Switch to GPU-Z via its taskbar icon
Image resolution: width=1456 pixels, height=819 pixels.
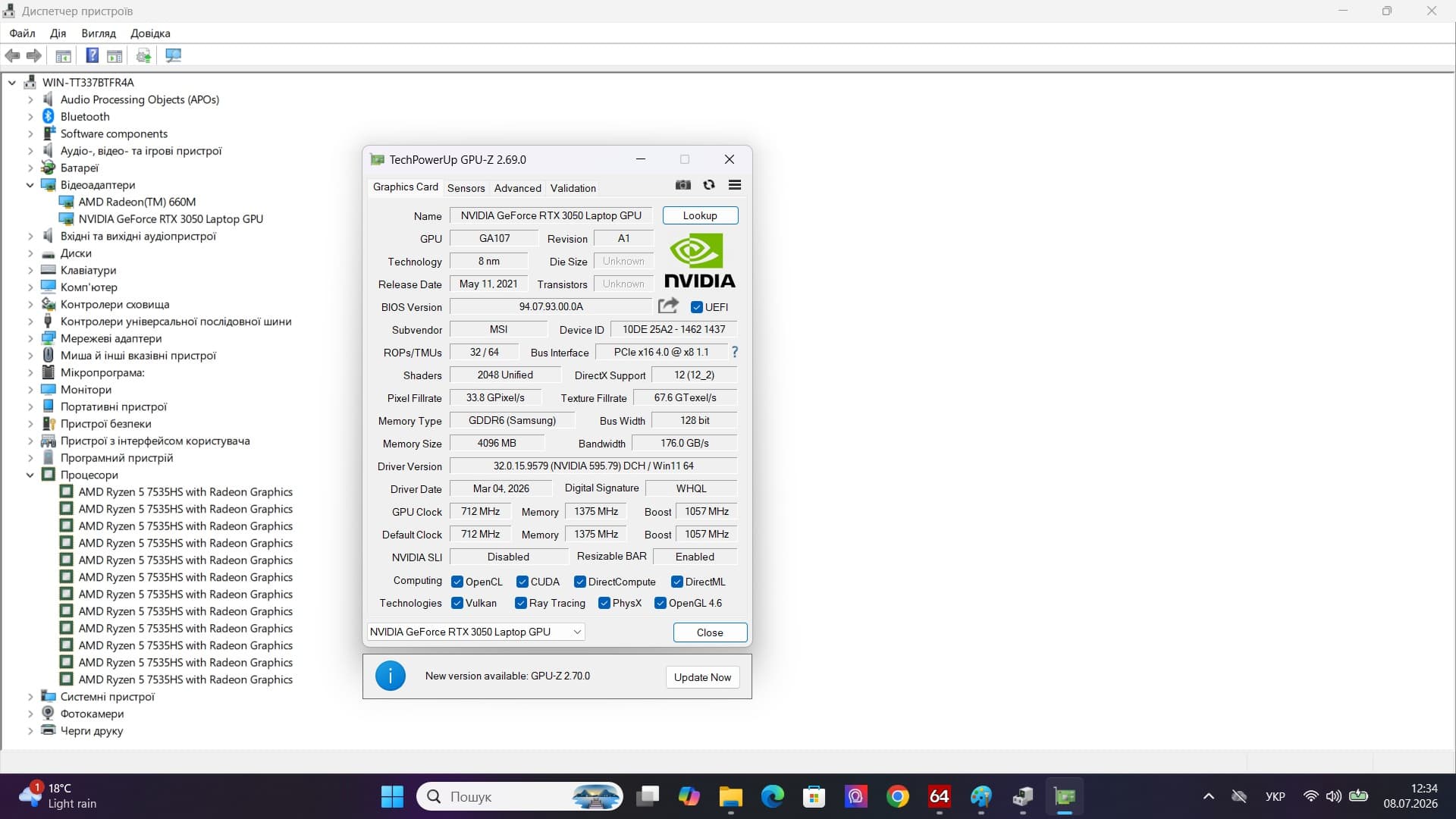pos(1065,796)
